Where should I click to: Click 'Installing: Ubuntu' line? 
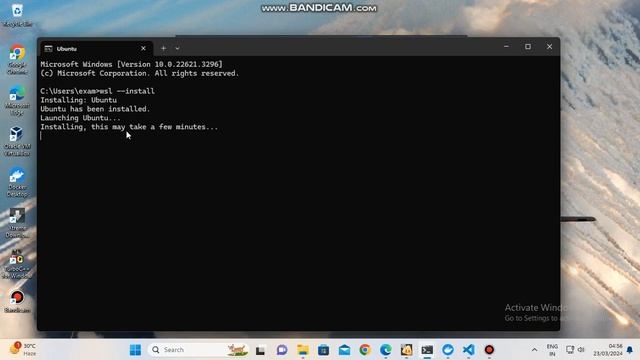tap(78, 100)
